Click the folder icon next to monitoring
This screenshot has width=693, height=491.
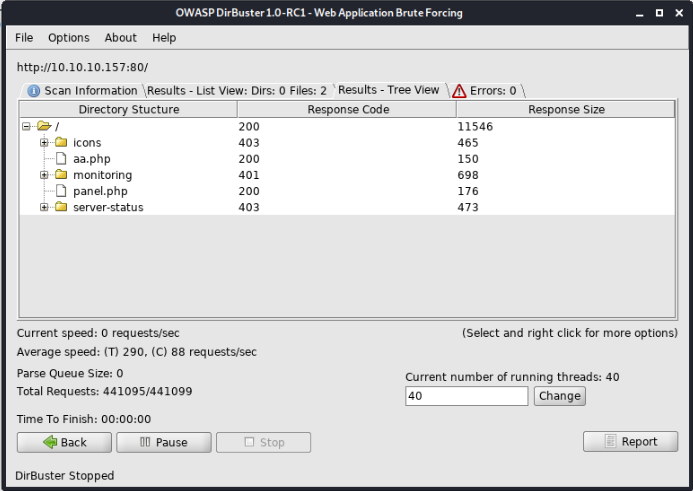61,175
